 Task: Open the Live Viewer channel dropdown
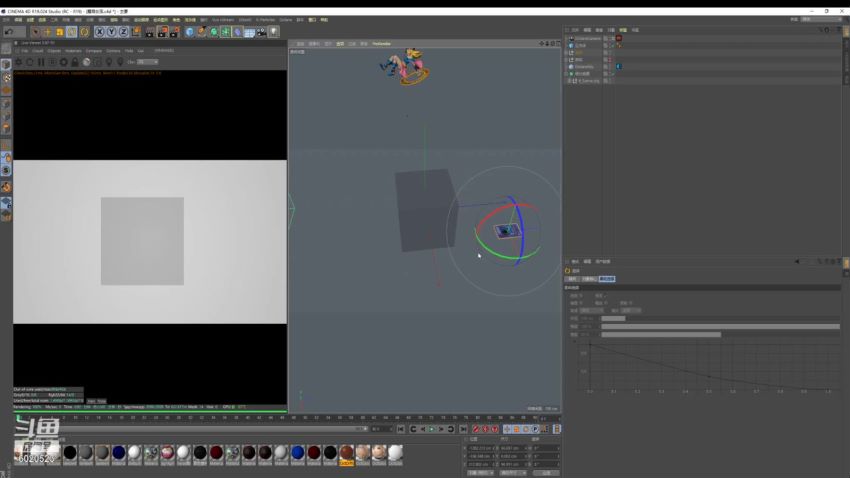pyautogui.click(x=147, y=62)
